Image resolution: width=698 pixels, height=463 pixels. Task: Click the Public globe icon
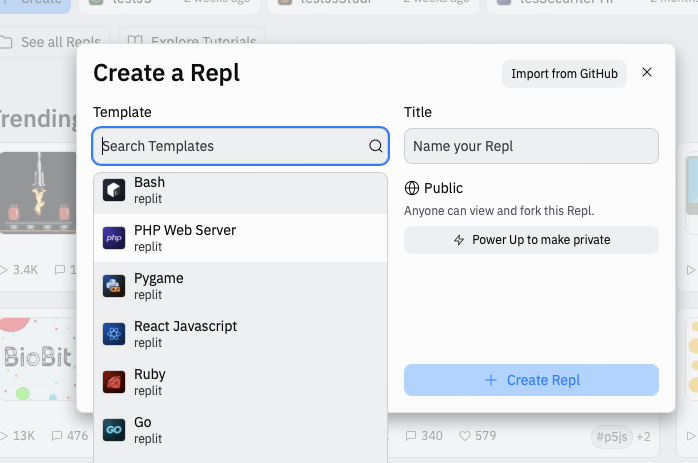(x=411, y=188)
